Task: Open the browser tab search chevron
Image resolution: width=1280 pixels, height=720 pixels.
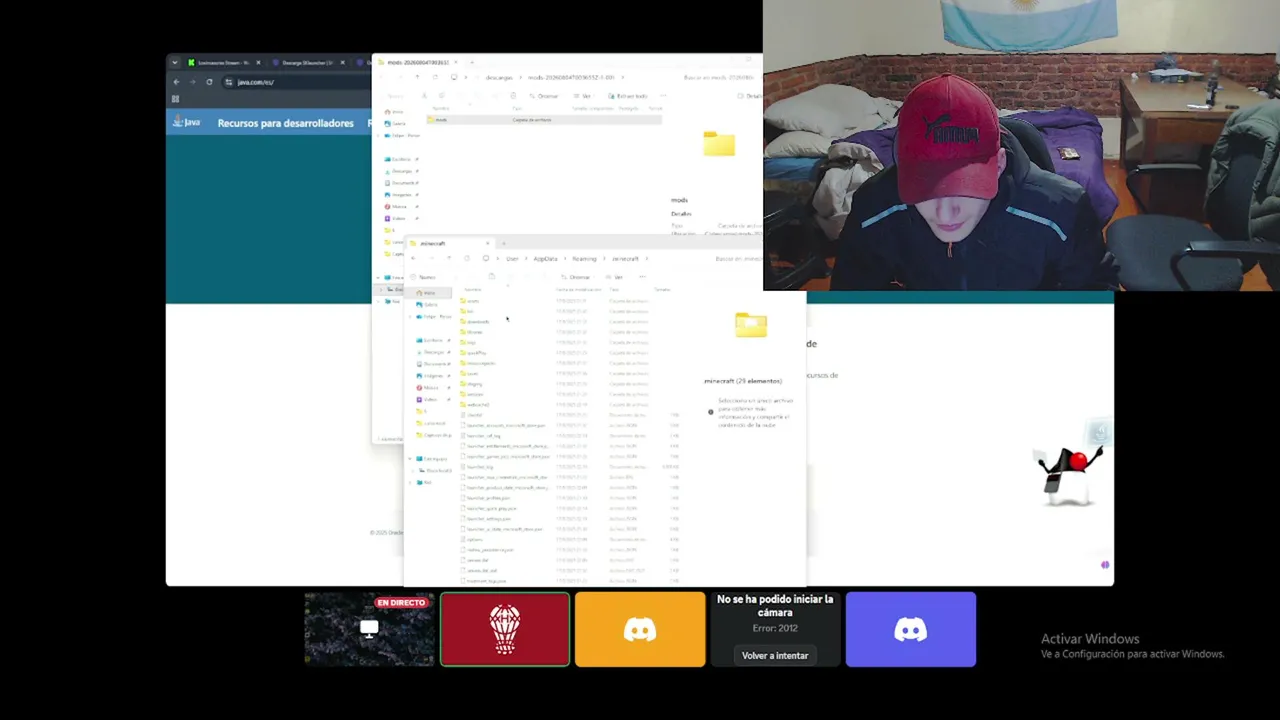Action: point(175,63)
